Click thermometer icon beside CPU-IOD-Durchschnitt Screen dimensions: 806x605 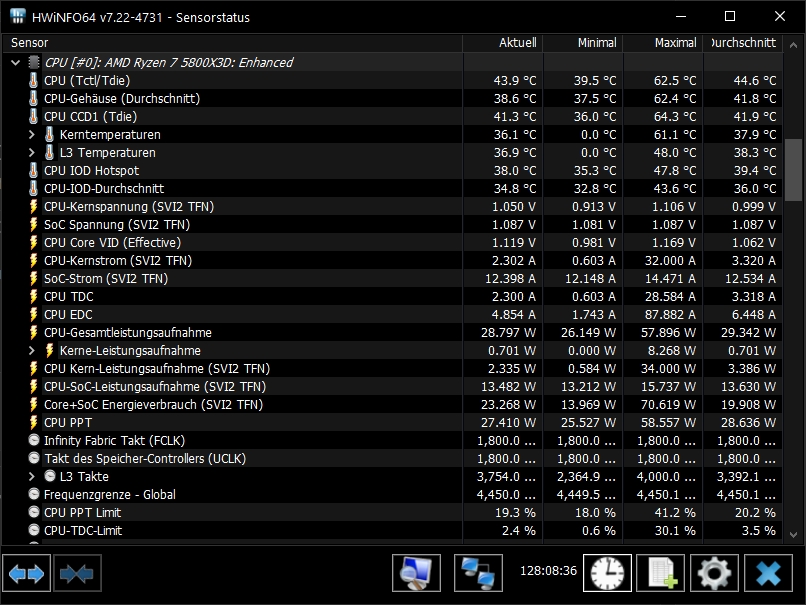(33, 189)
